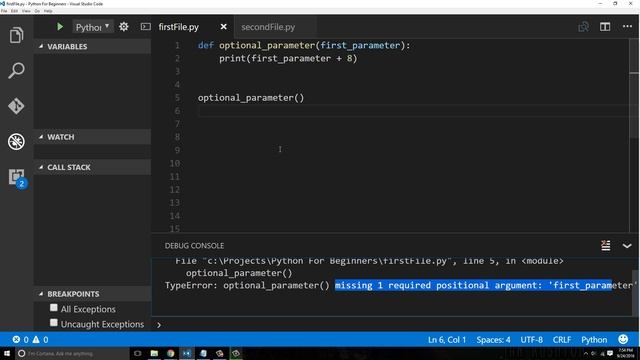The height and width of the screenshot is (360, 640).
Task: Open the Python debug configuration dropdown
Action: click(x=93, y=27)
